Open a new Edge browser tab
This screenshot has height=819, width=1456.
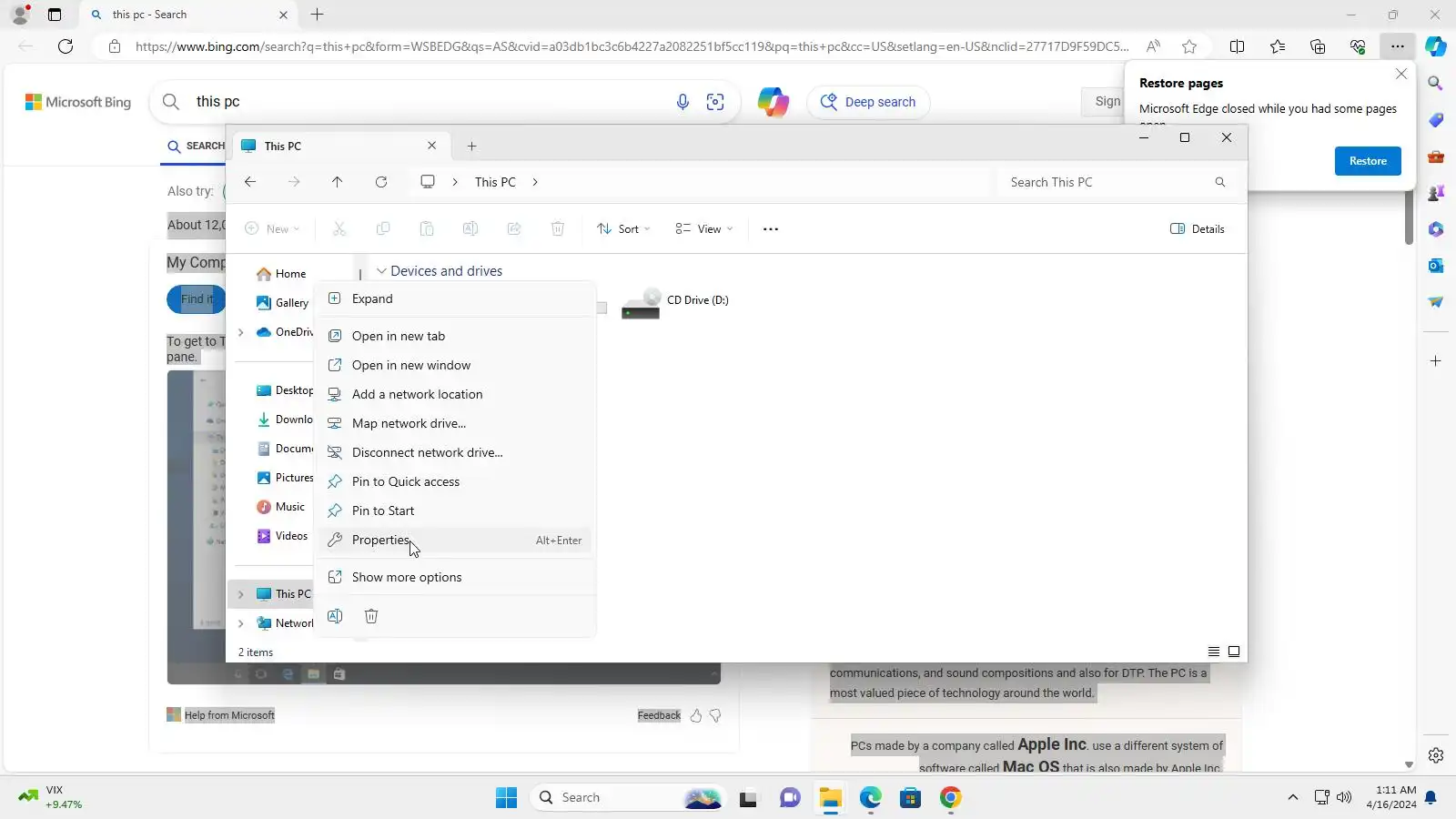coord(318,15)
